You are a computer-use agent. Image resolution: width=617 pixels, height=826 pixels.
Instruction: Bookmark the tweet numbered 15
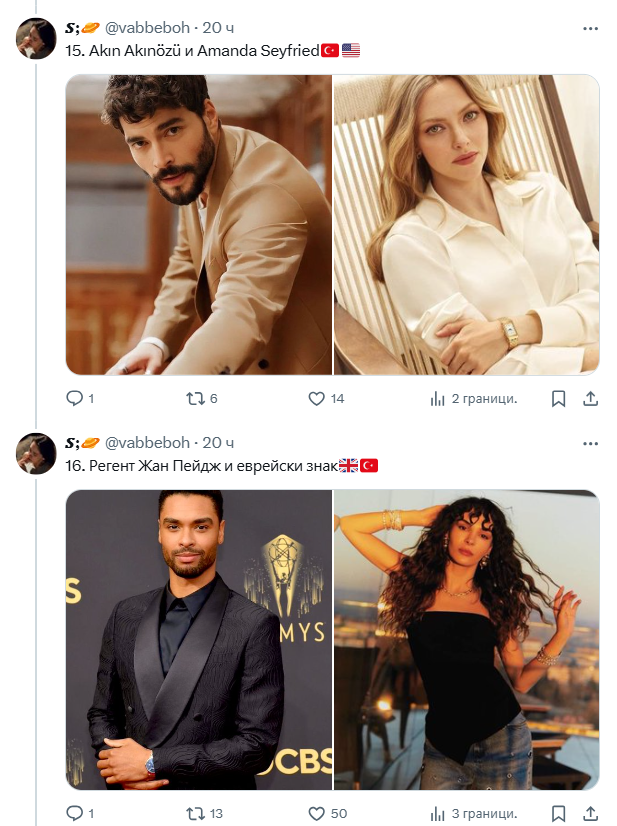pyautogui.click(x=559, y=398)
